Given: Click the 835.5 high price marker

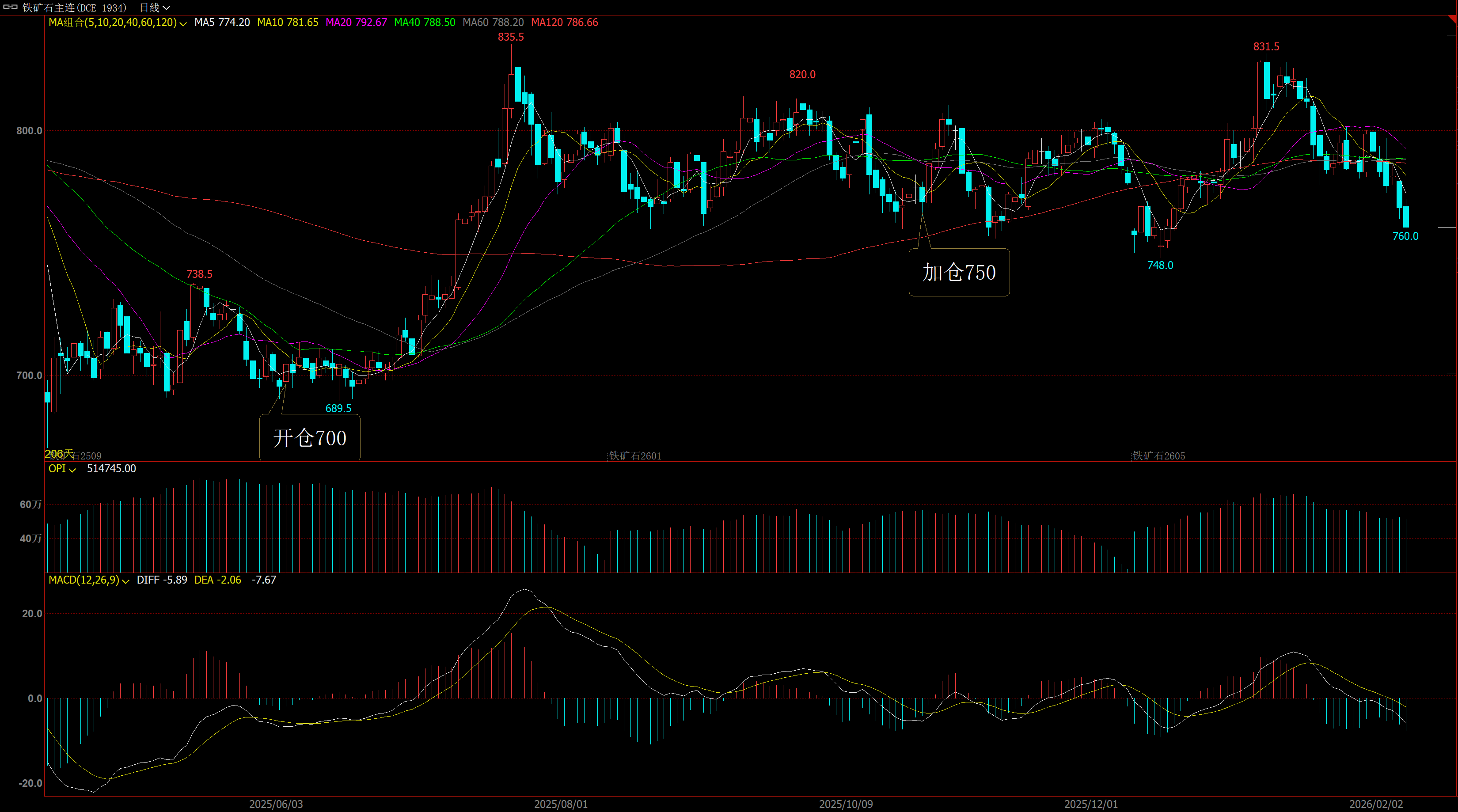Looking at the screenshot, I should (x=511, y=37).
